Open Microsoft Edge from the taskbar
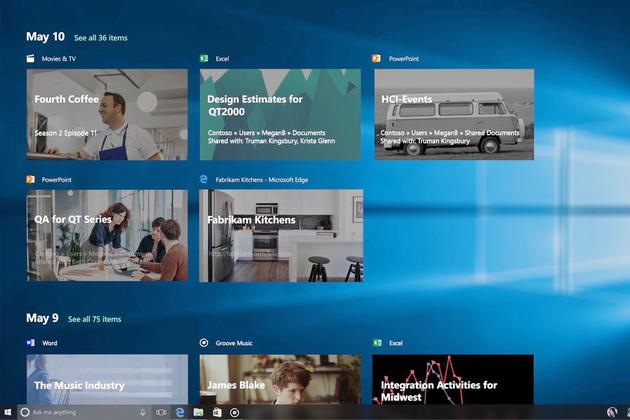630x420 pixels. [x=180, y=412]
